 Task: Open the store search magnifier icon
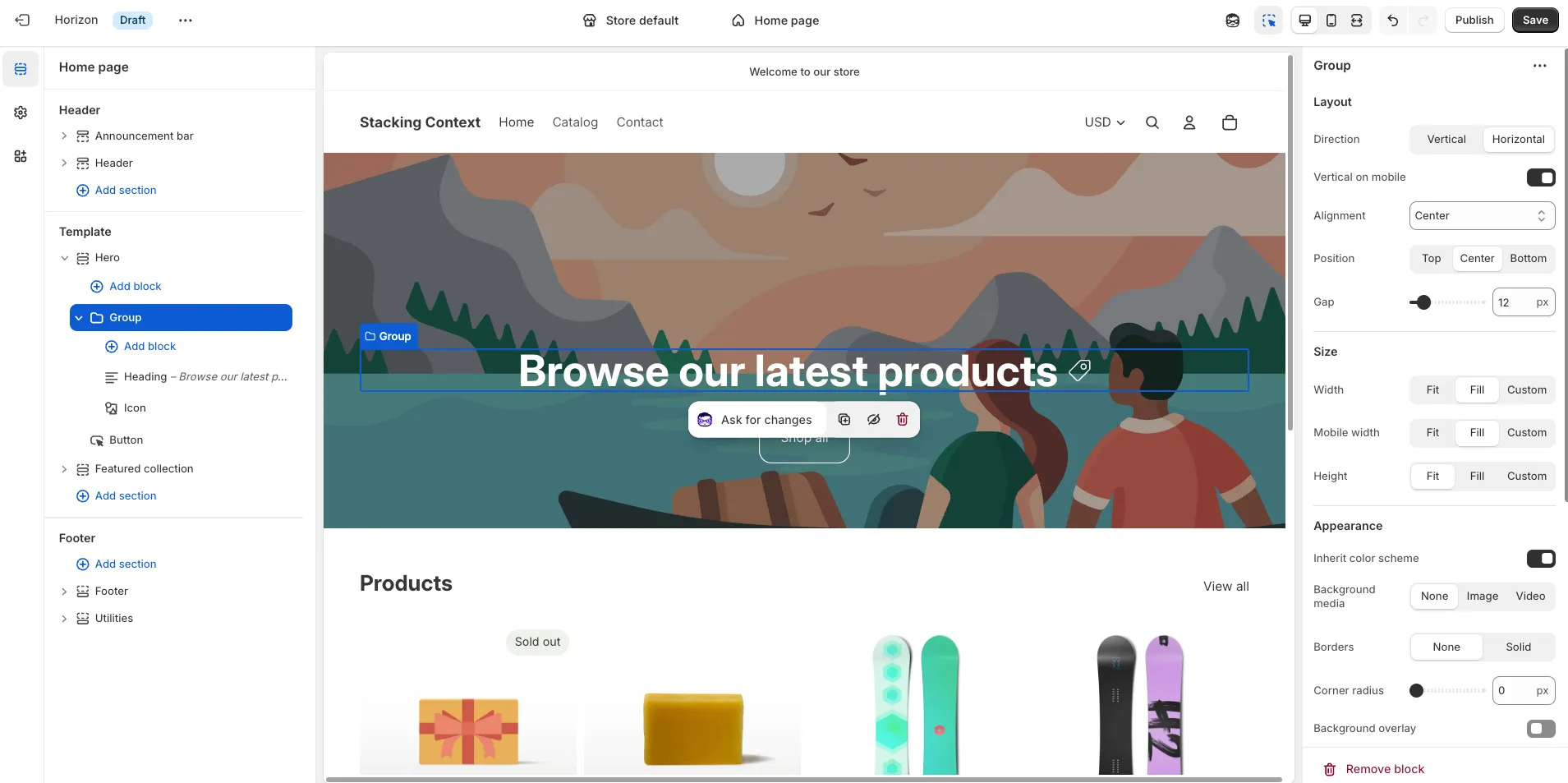(1152, 122)
